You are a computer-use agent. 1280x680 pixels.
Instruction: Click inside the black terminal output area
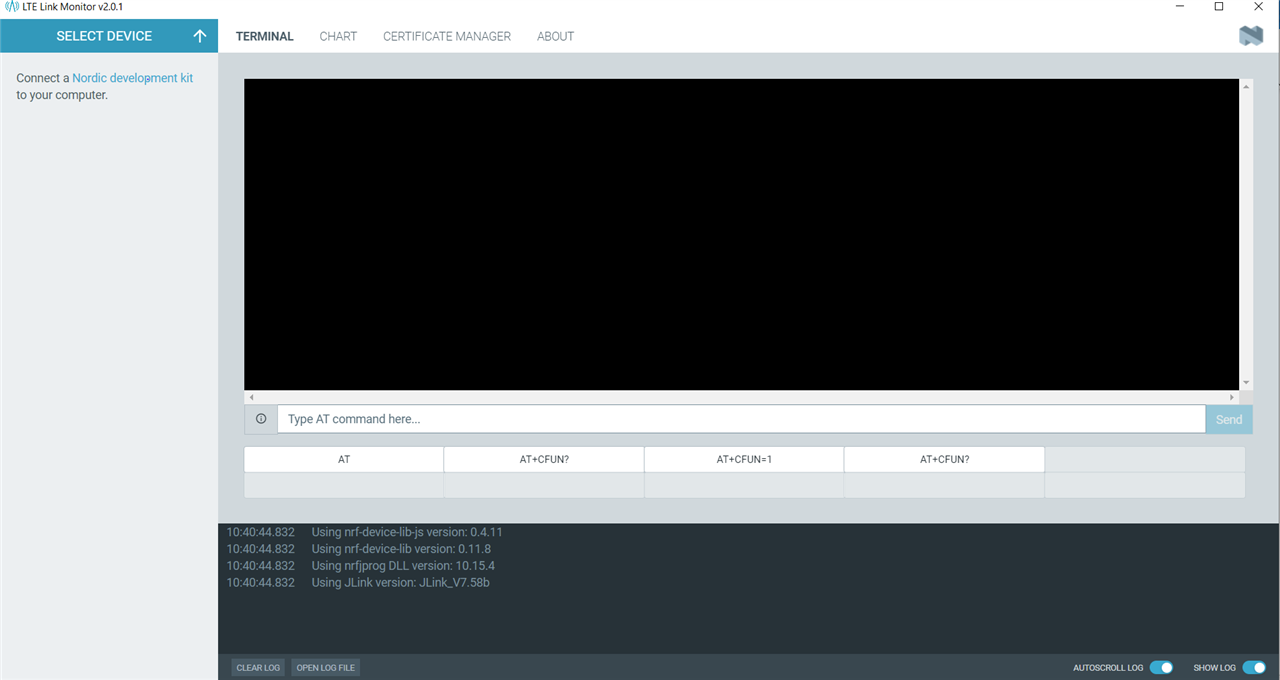[x=741, y=234]
